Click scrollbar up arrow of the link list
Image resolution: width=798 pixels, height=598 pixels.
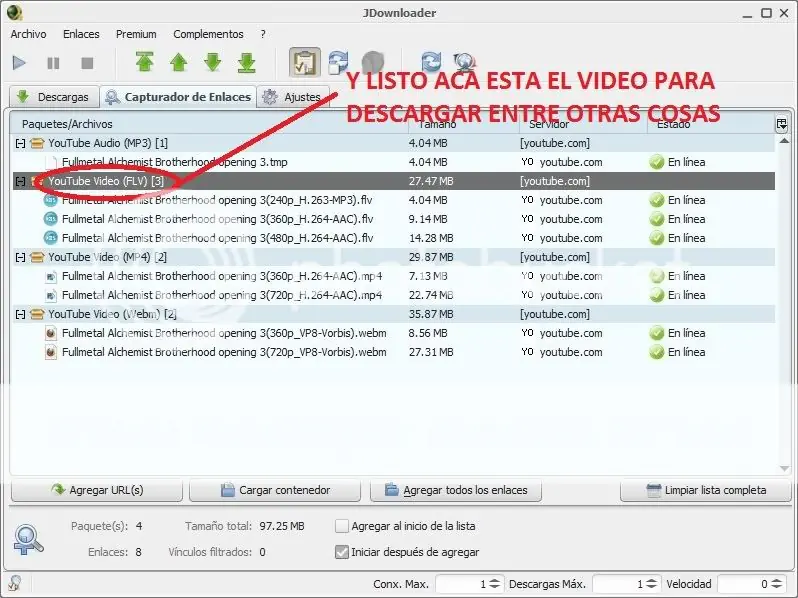[784, 141]
